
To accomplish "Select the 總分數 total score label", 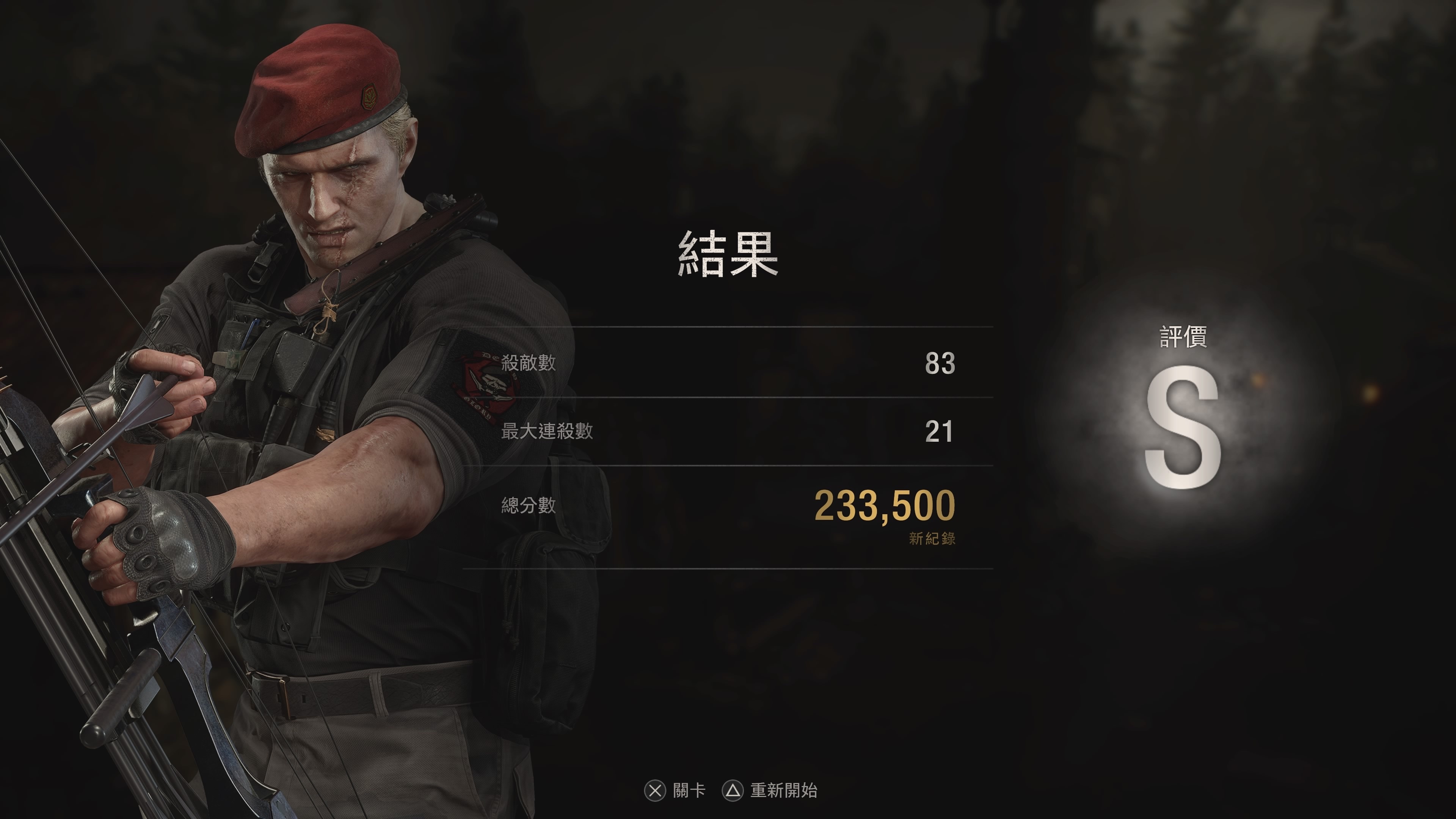I will pyautogui.click(x=529, y=505).
